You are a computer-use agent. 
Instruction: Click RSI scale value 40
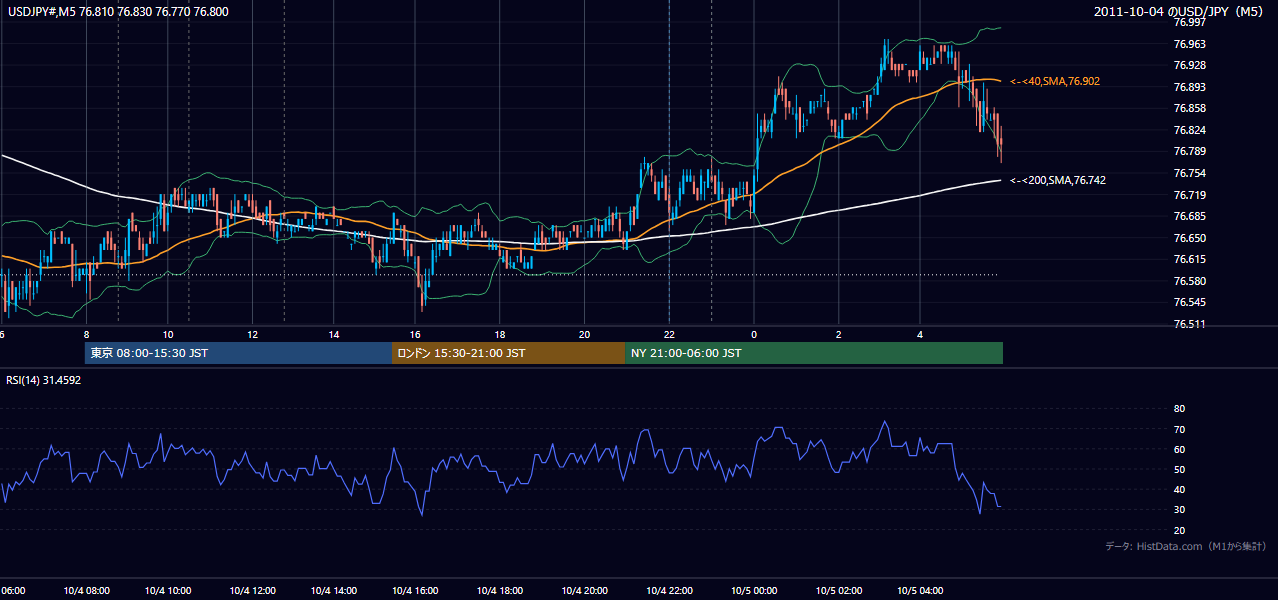1179,489
